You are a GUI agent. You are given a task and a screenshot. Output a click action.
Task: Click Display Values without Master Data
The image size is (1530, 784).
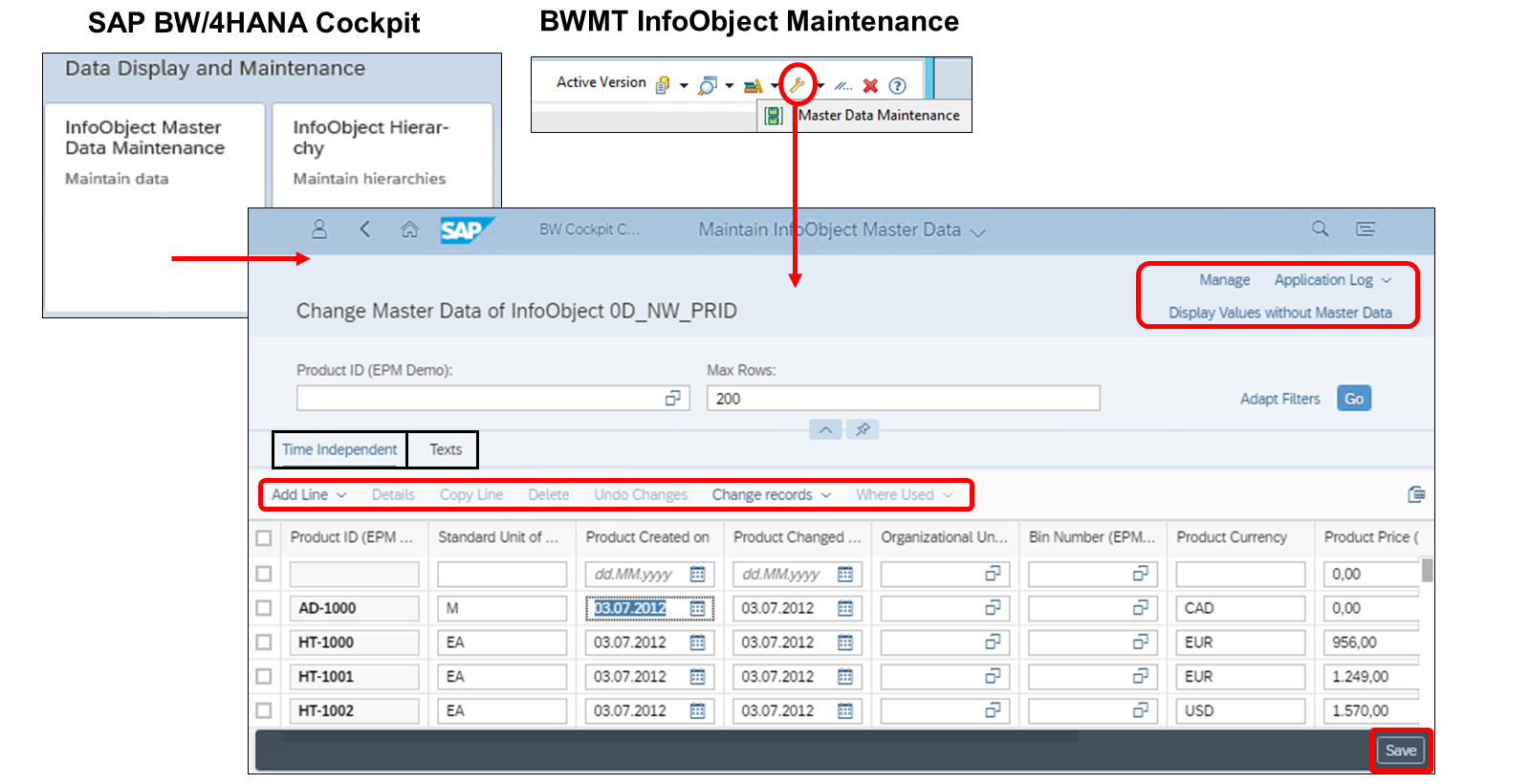1279,313
